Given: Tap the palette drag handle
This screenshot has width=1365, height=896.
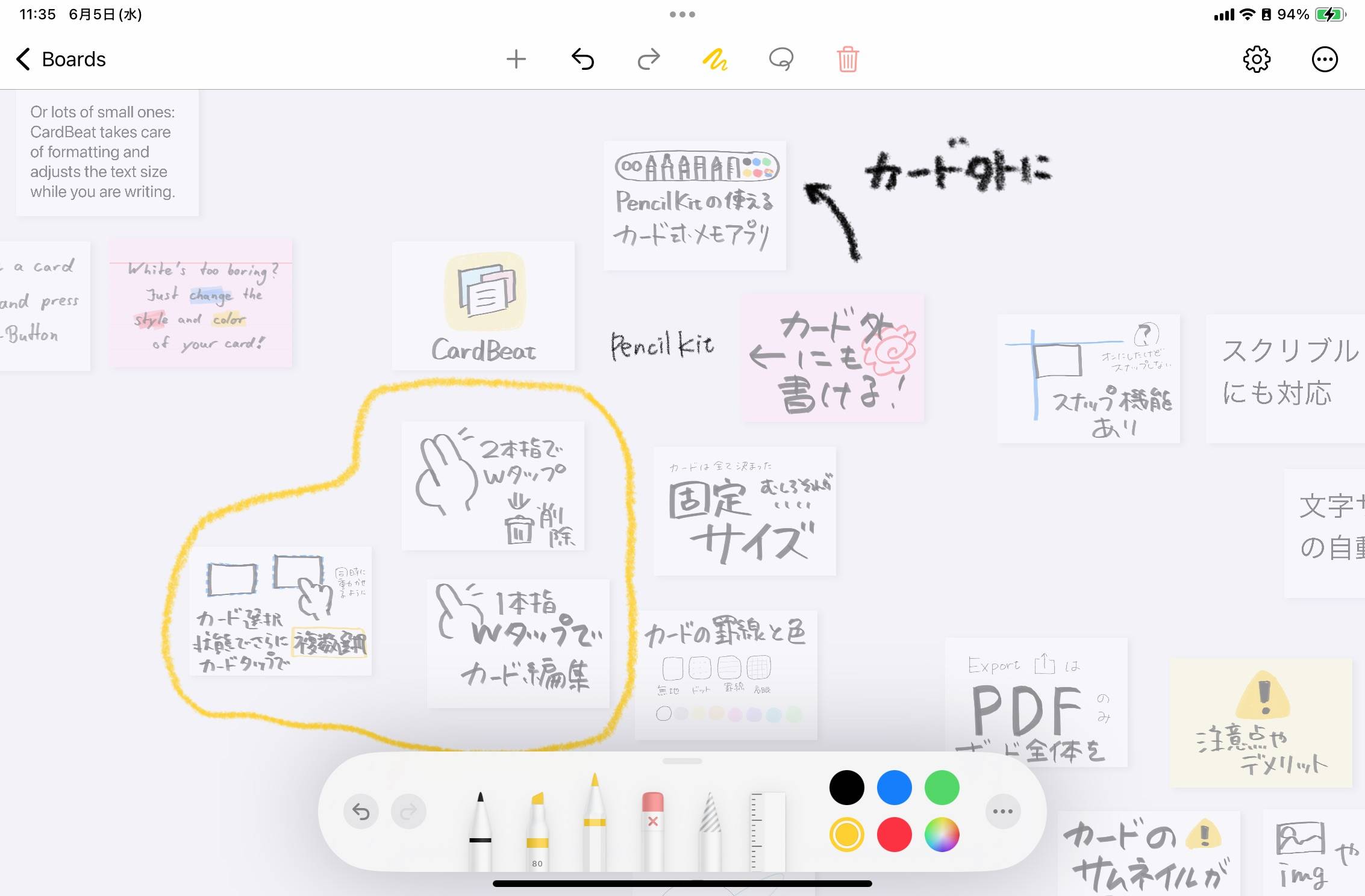Looking at the screenshot, I should tap(682, 761).
